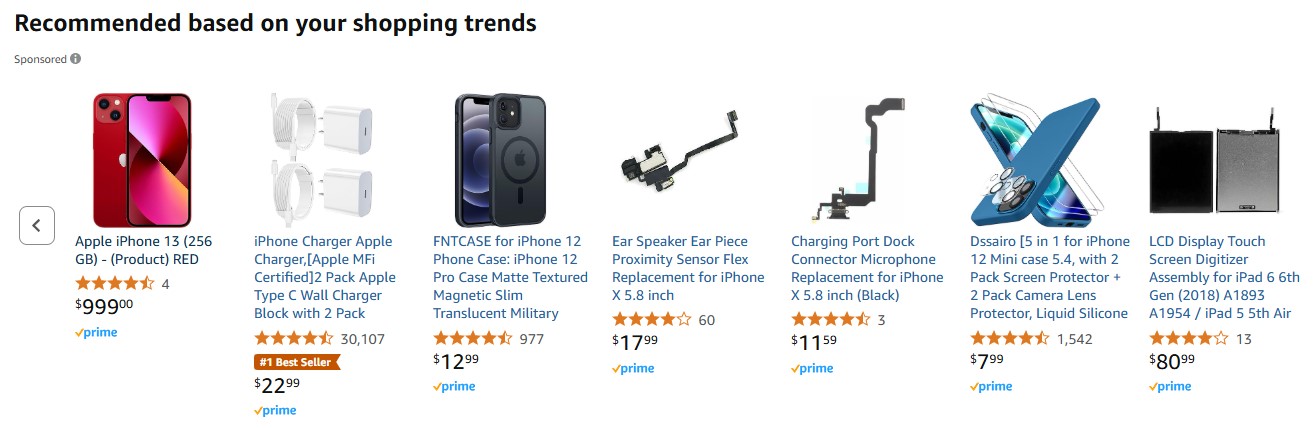The image size is (1315, 428).
Task: Click the Sponsored info icon
Action: coord(76,59)
